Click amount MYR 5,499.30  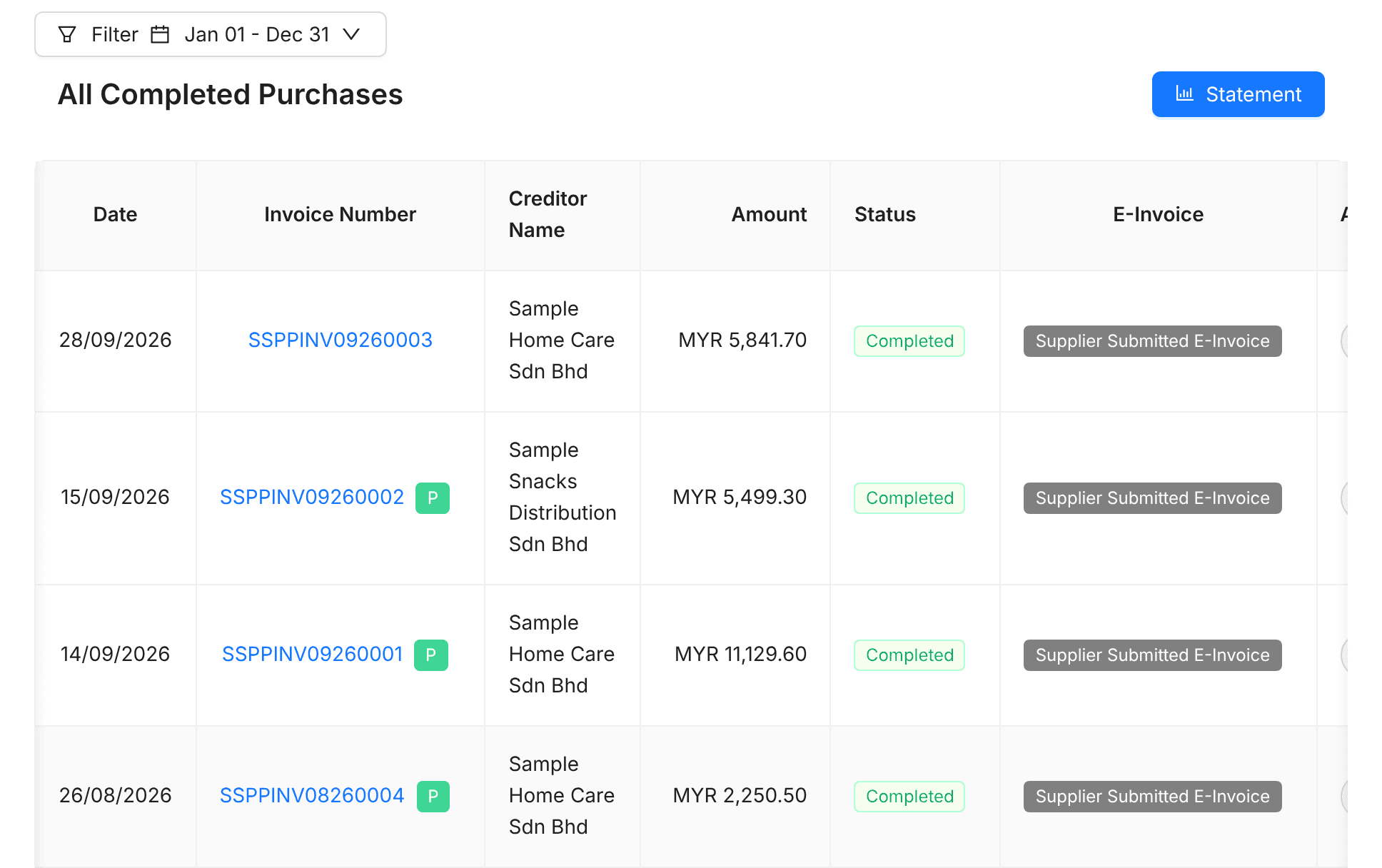[x=740, y=497]
